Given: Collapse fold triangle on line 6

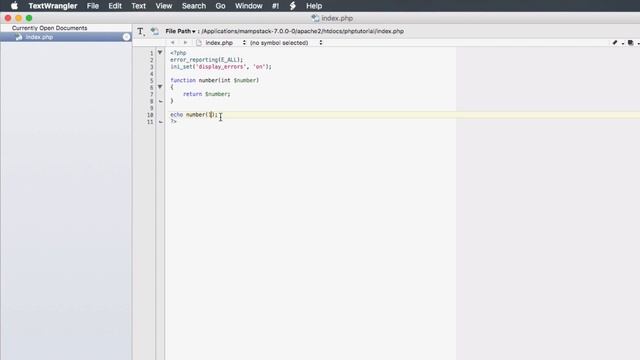Looking at the screenshot, I should (160, 87).
